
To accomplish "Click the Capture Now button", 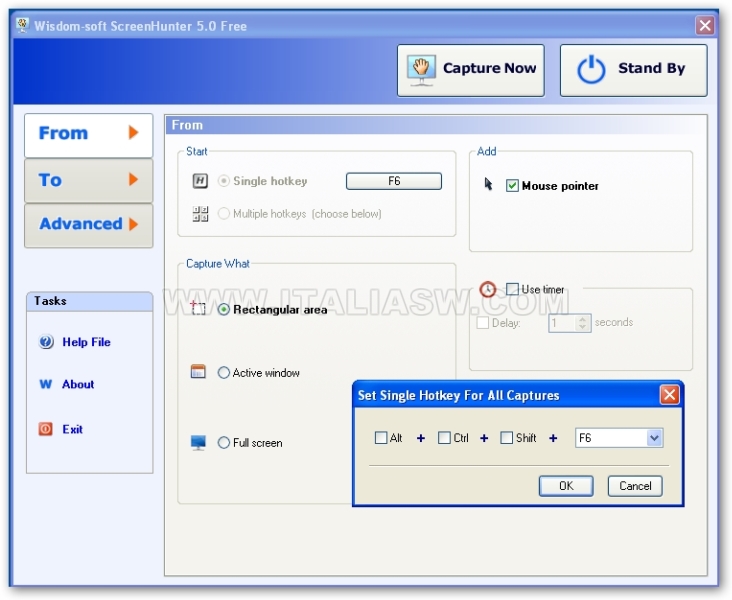I will pyautogui.click(x=471, y=71).
